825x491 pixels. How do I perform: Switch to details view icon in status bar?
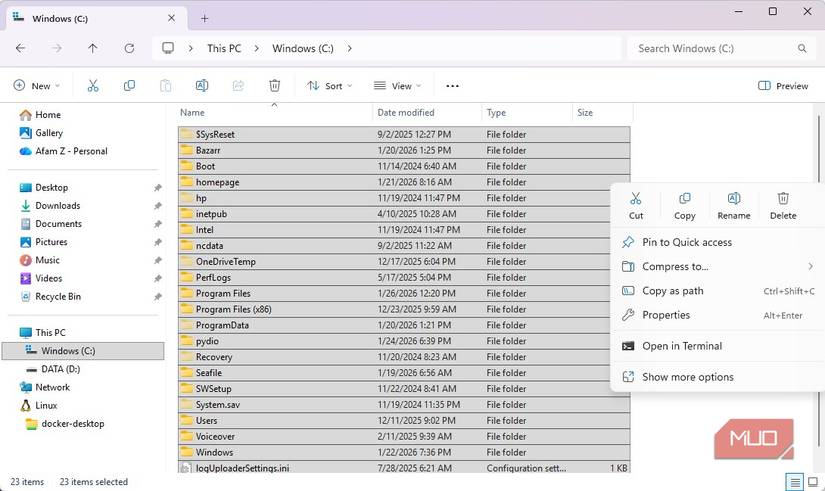tap(794, 482)
